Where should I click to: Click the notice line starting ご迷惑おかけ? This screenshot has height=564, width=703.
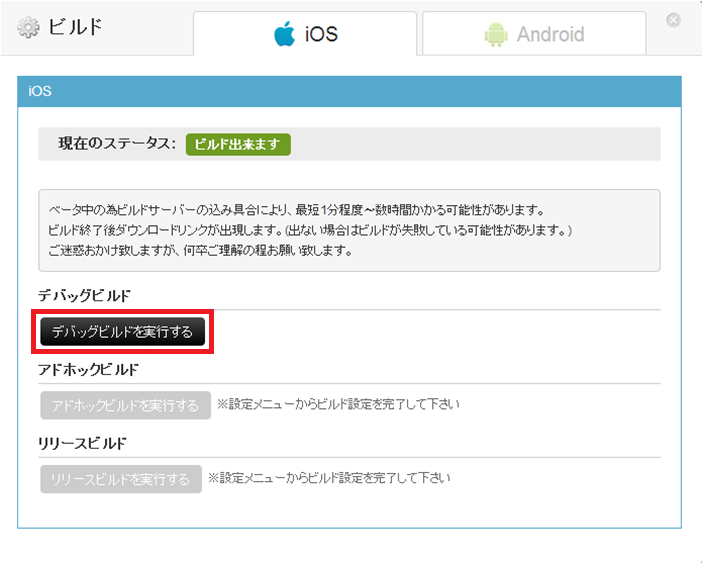[200, 250]
